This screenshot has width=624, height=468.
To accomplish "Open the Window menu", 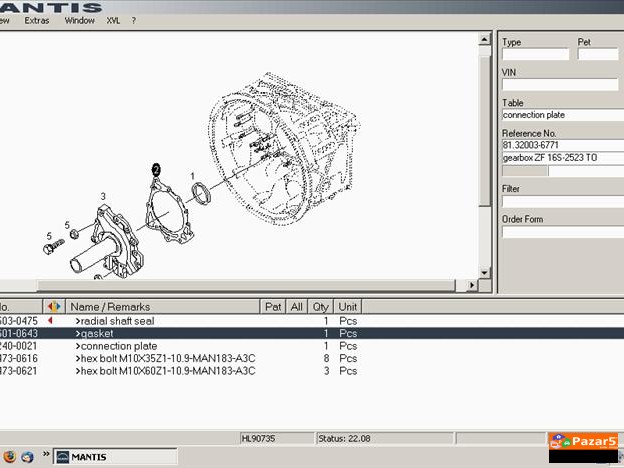I will [x=80, y=20].
